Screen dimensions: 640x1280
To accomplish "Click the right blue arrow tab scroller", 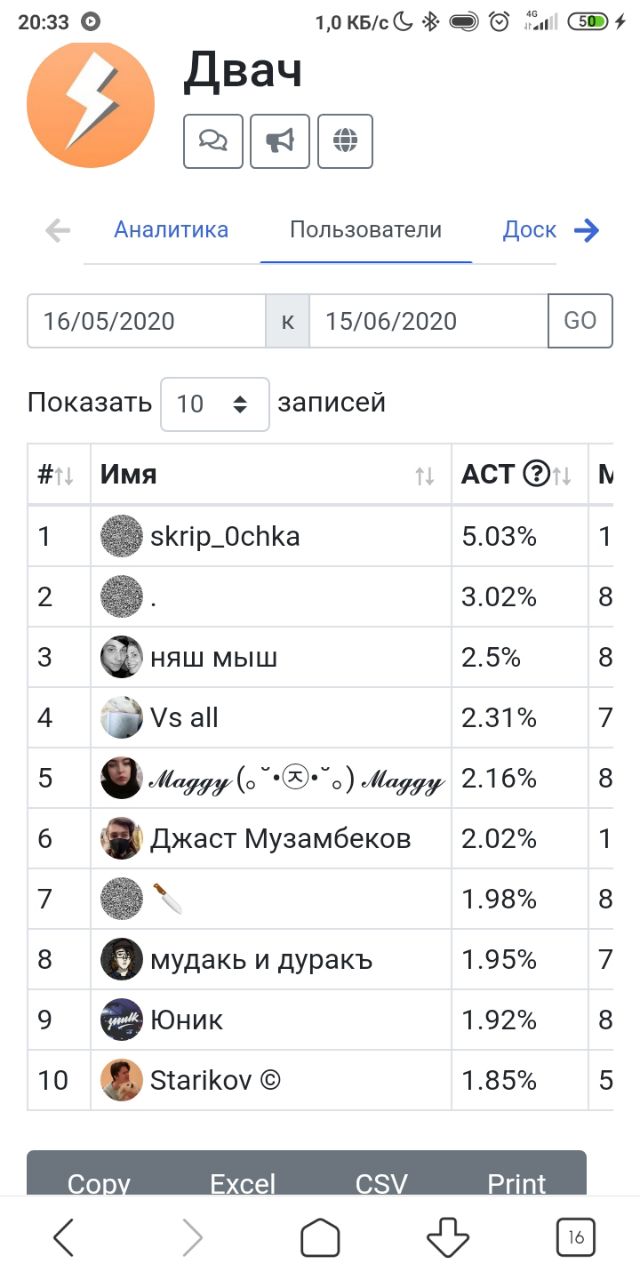I will click(586, 231).
